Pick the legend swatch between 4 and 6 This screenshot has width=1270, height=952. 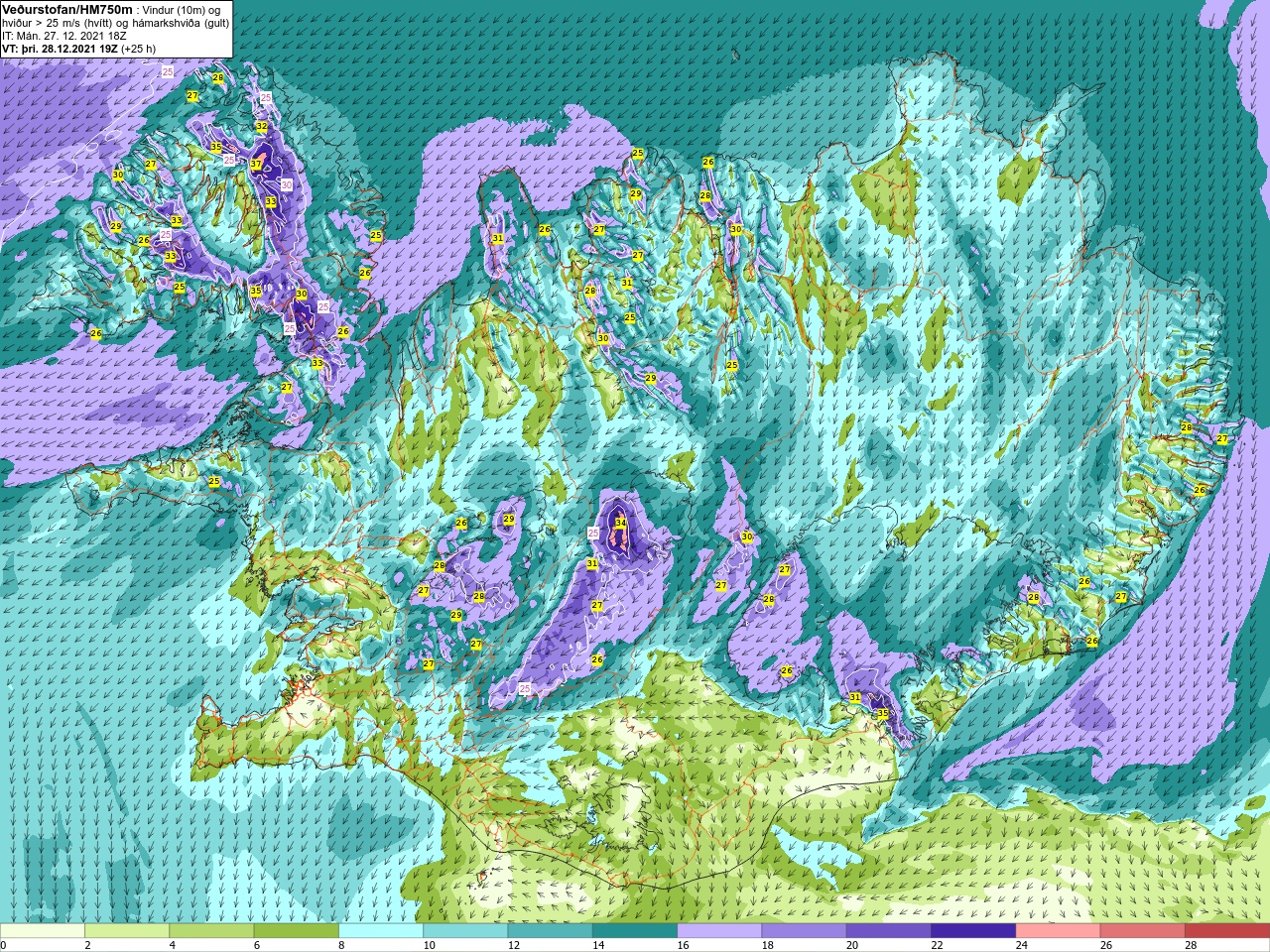(211, 931)
